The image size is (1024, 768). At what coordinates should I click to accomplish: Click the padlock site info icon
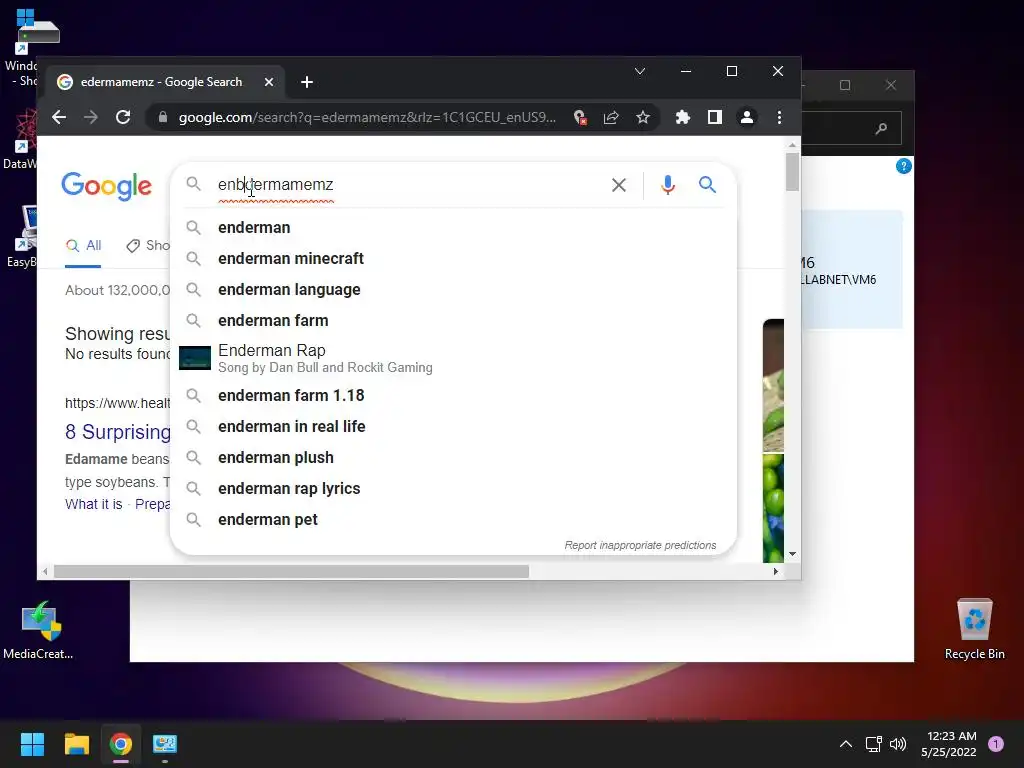[163, 118]
